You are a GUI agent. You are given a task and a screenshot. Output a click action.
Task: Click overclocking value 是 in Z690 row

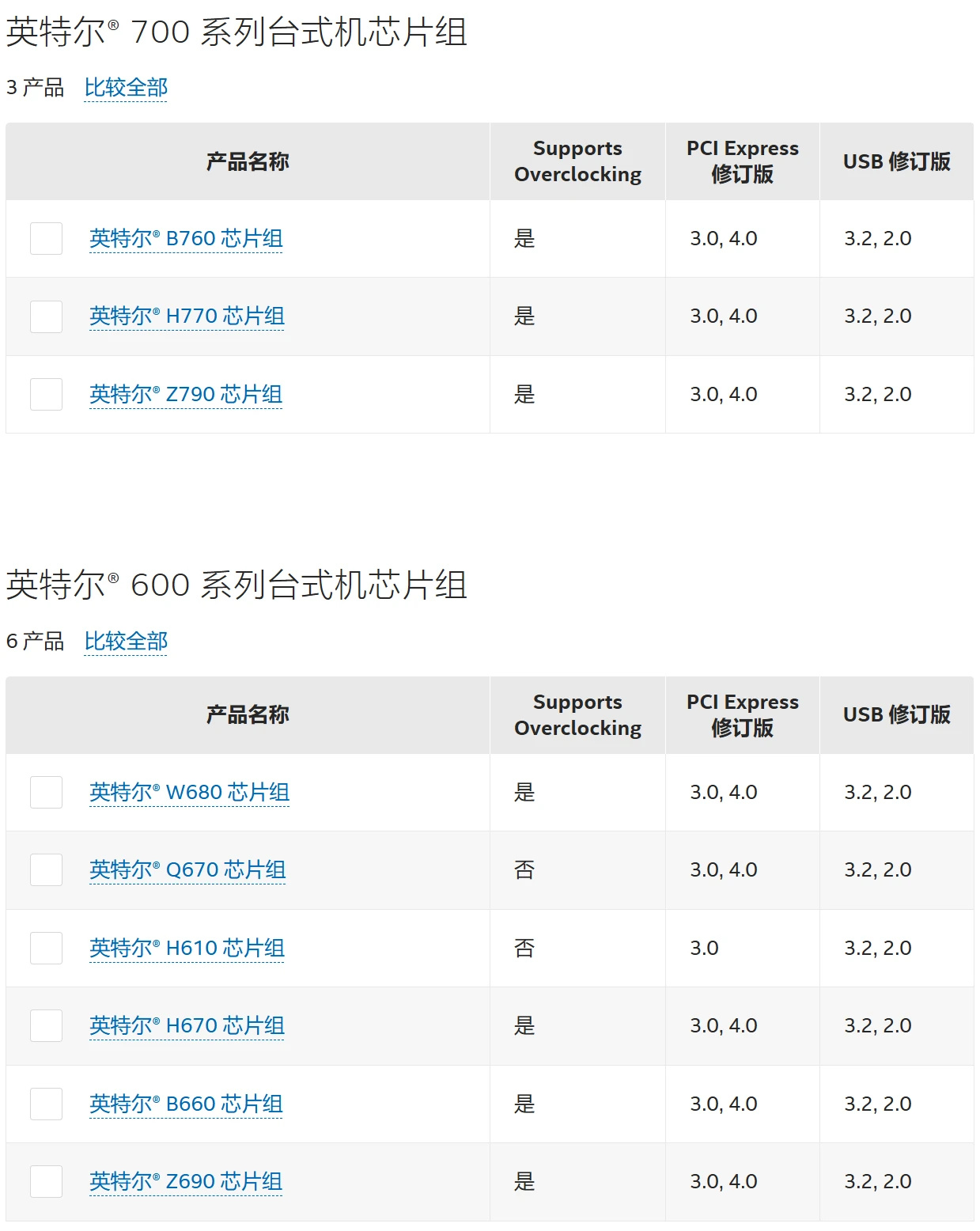[x=524, y=1181]
